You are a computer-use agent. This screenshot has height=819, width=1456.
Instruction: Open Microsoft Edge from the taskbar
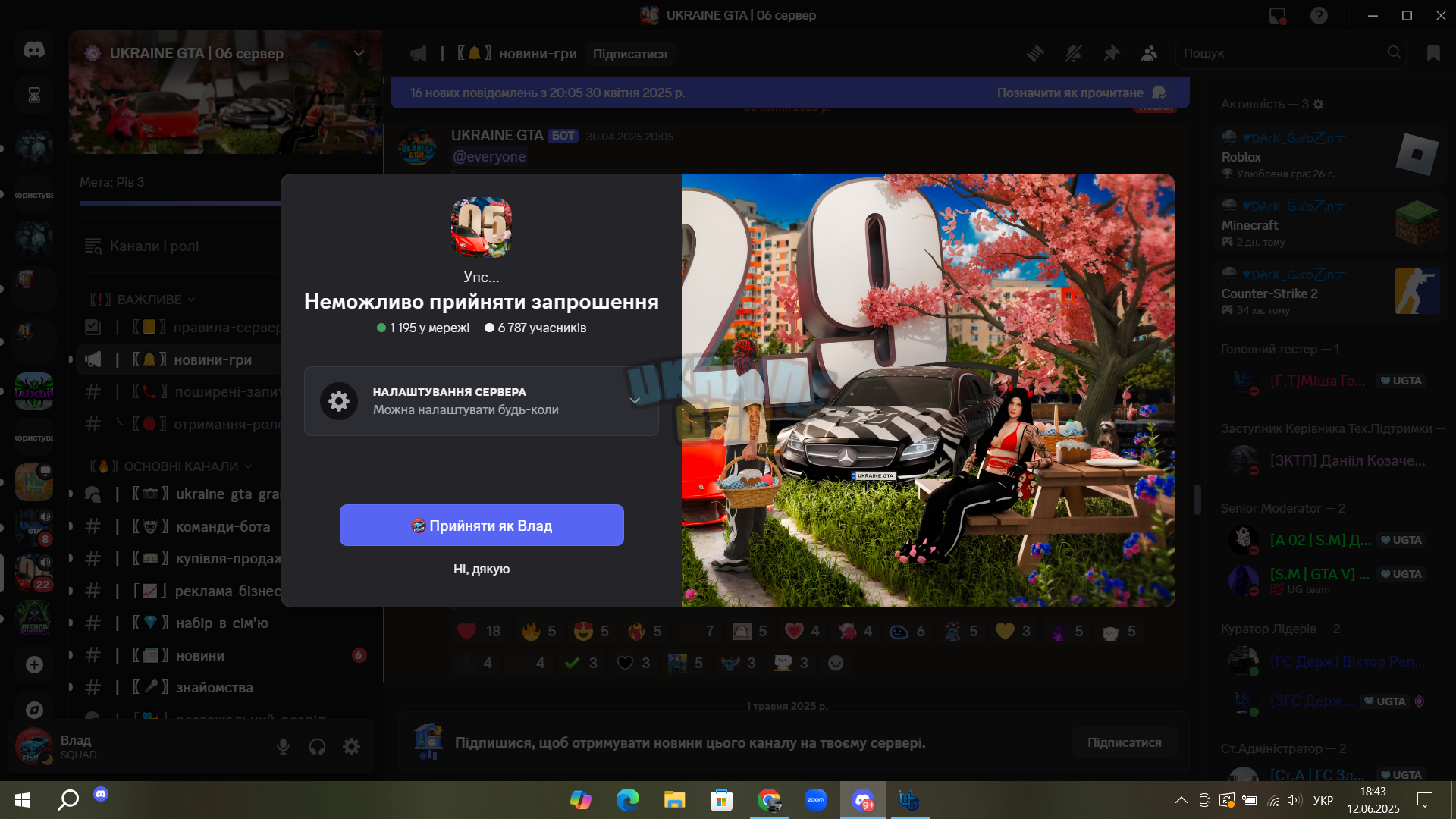[628, 800]
